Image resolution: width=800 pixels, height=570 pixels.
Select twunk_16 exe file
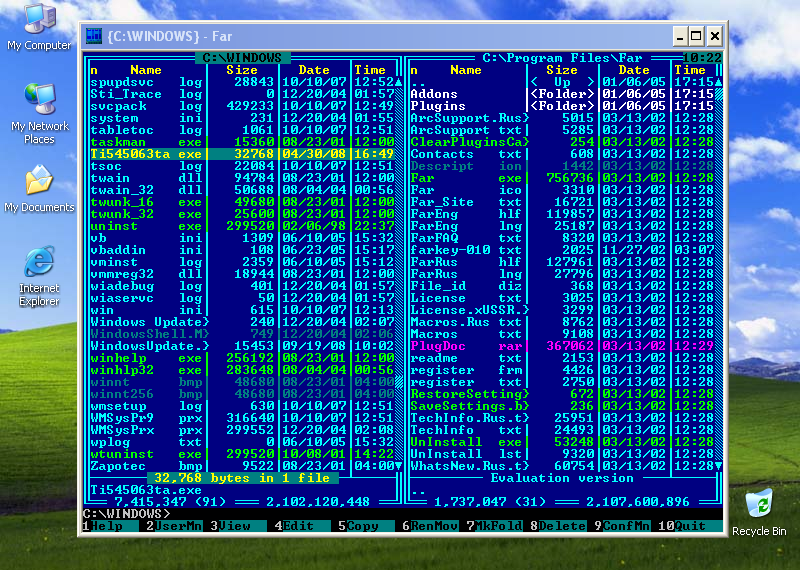242,202
